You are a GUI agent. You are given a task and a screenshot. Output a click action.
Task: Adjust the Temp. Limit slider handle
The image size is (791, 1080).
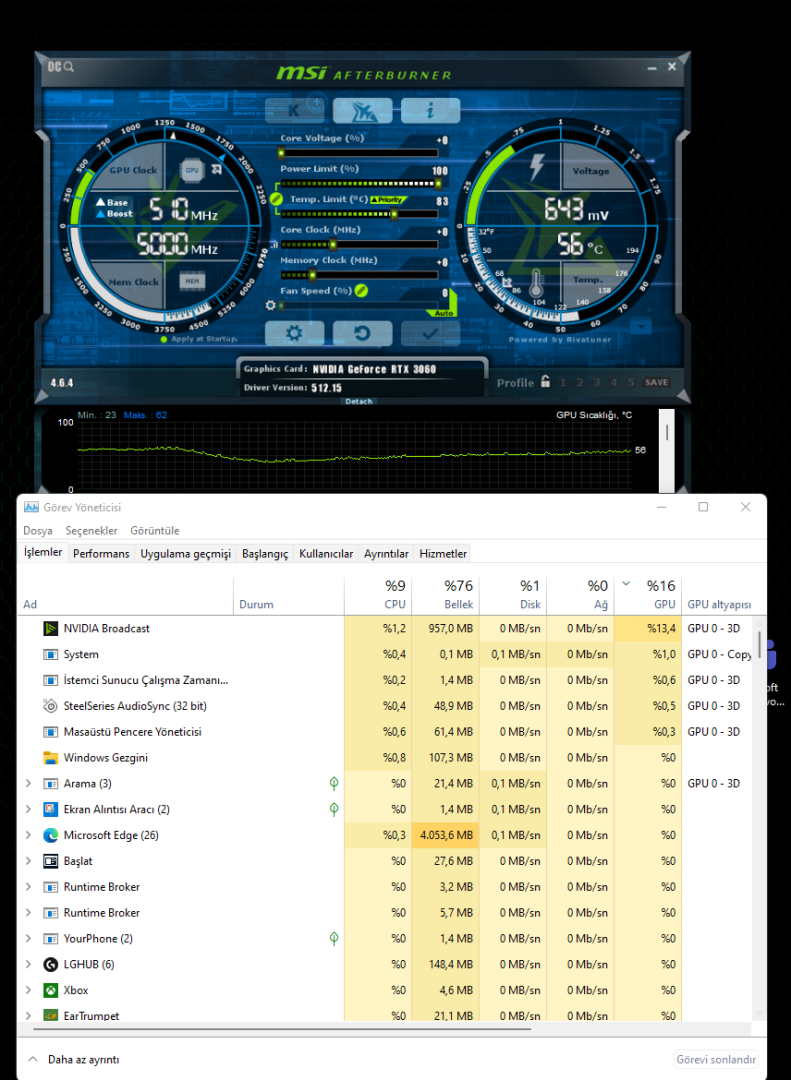click(394, 214)
